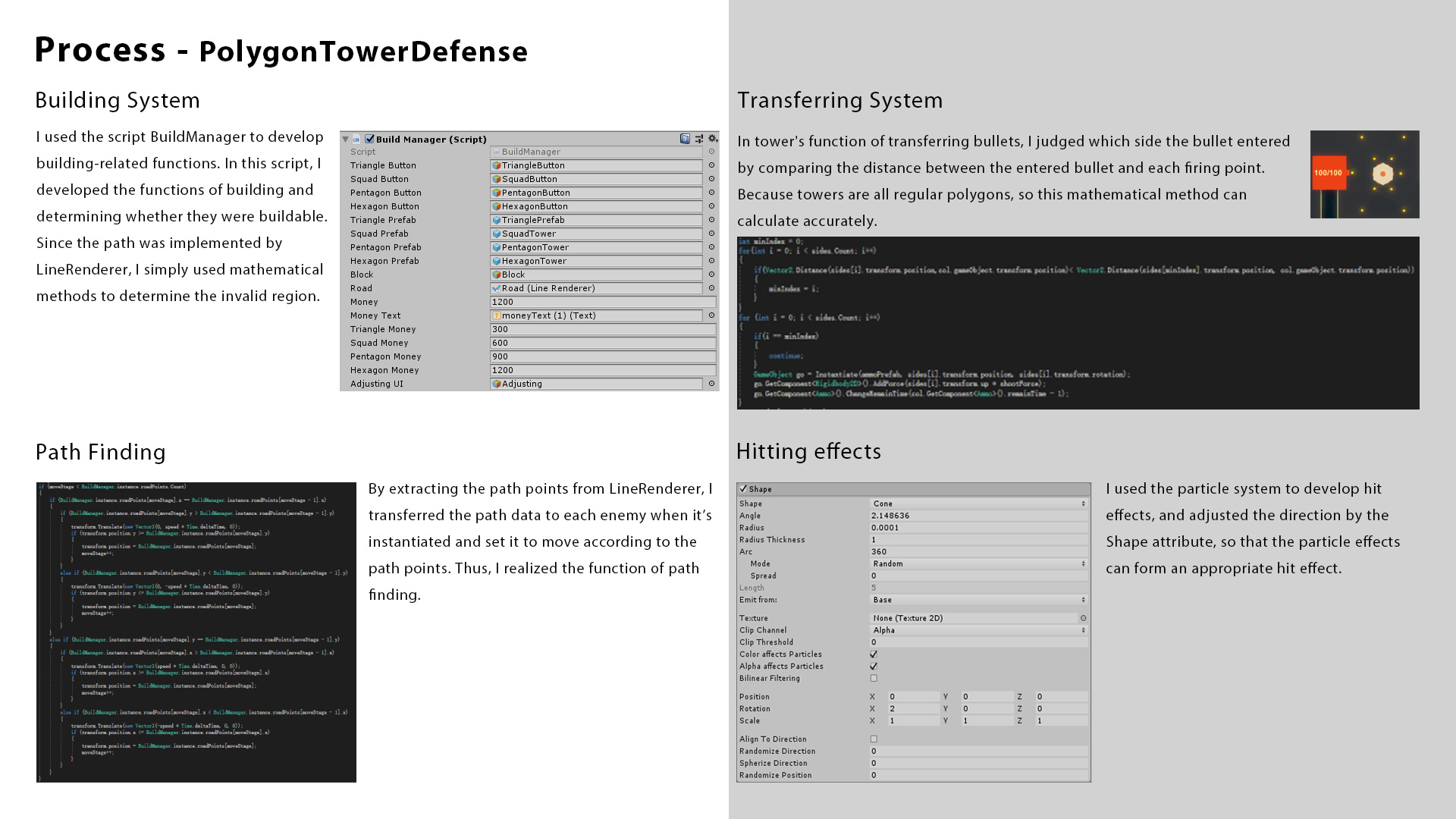The height and width of the screenshot is (819, 1456).
Task: Open object picker for Squad Button field
Action: pos(711,179)
